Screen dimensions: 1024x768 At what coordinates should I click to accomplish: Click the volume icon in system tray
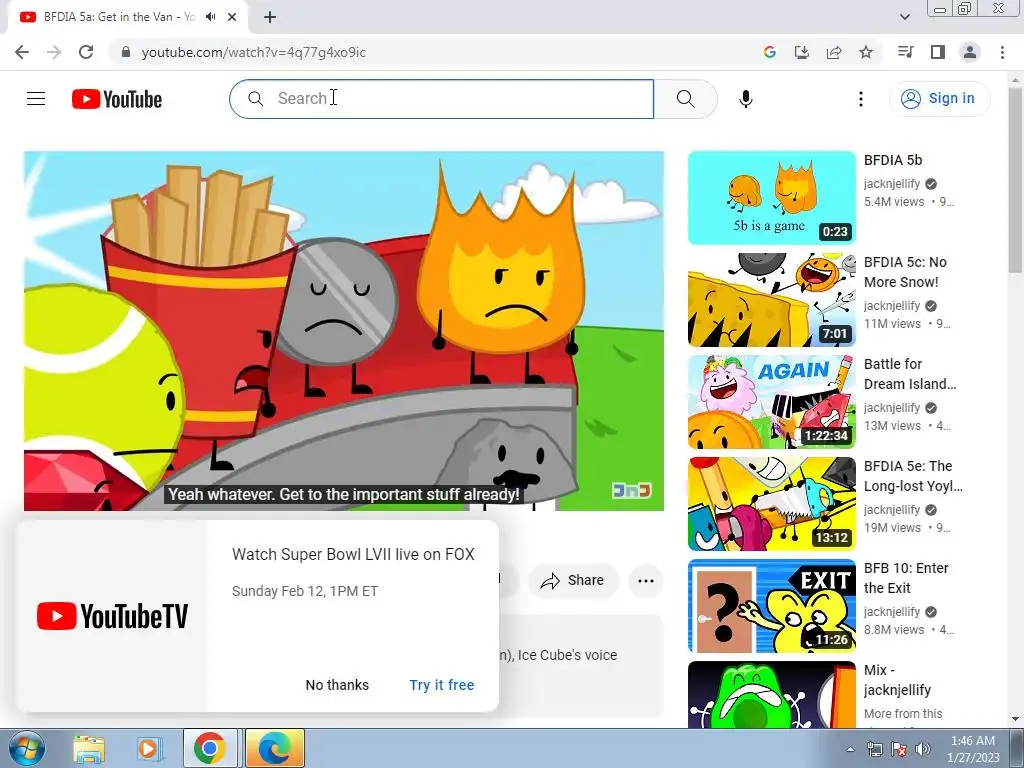pos(923,749)
